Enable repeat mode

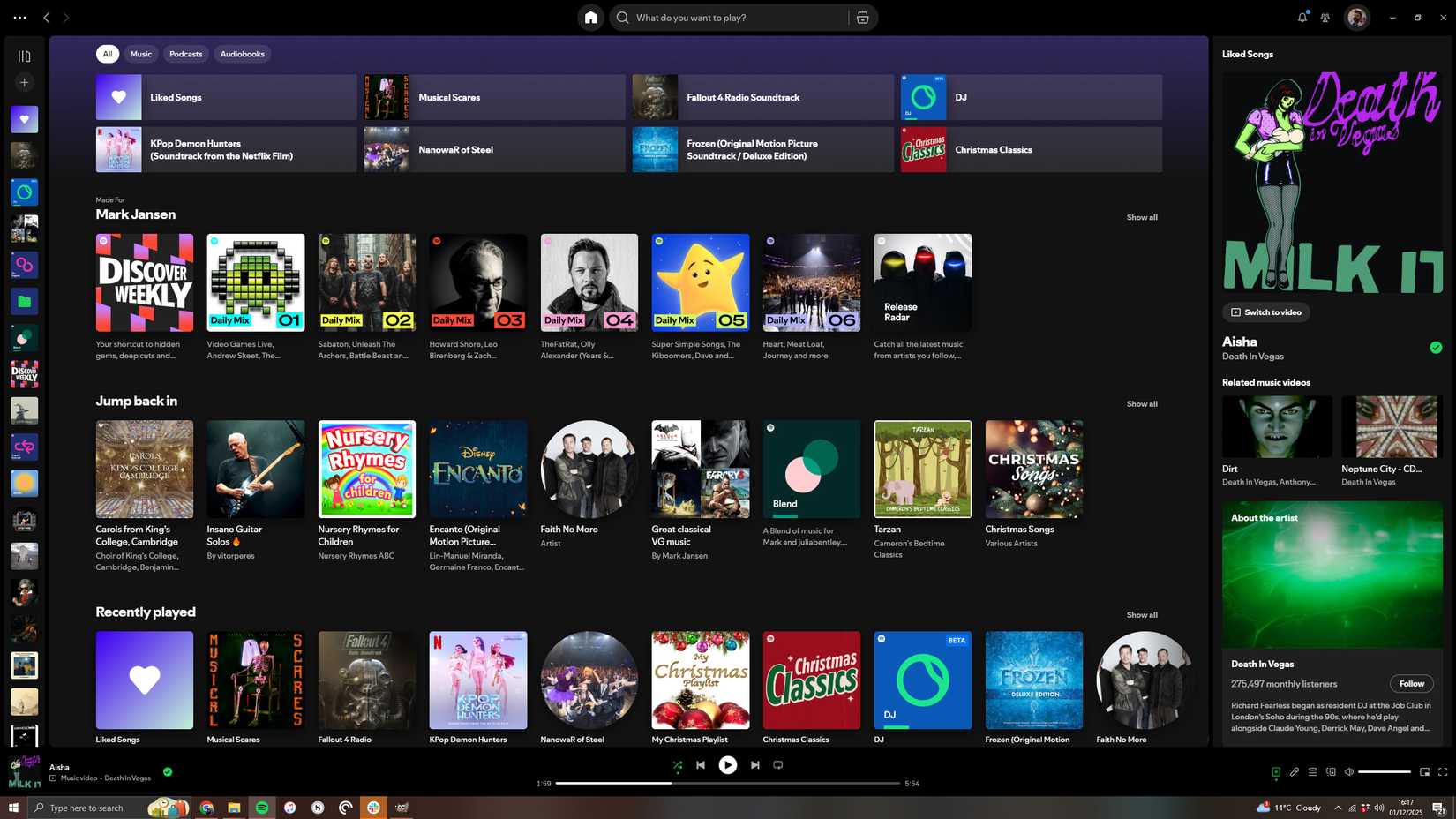coord(777,765)
